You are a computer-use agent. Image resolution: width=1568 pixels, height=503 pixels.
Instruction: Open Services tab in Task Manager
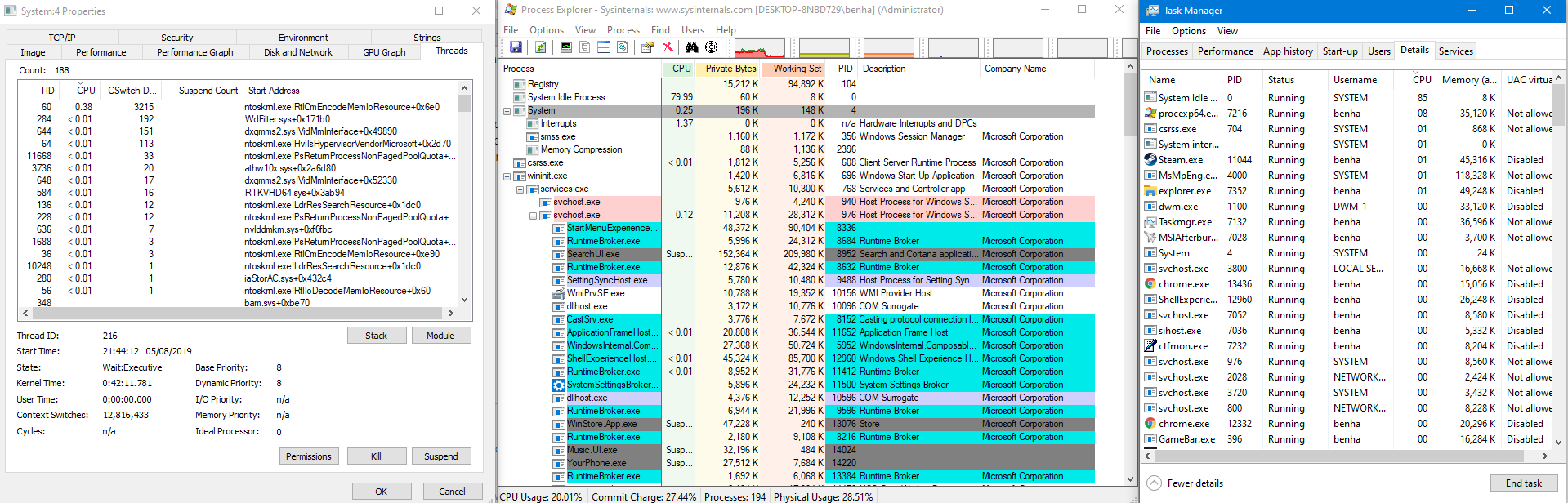1455,51
